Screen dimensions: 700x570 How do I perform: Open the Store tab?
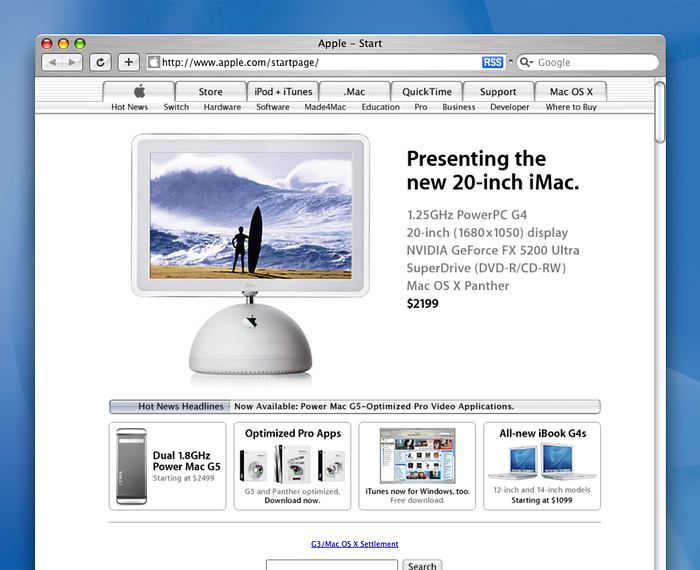tap(210, 92)
